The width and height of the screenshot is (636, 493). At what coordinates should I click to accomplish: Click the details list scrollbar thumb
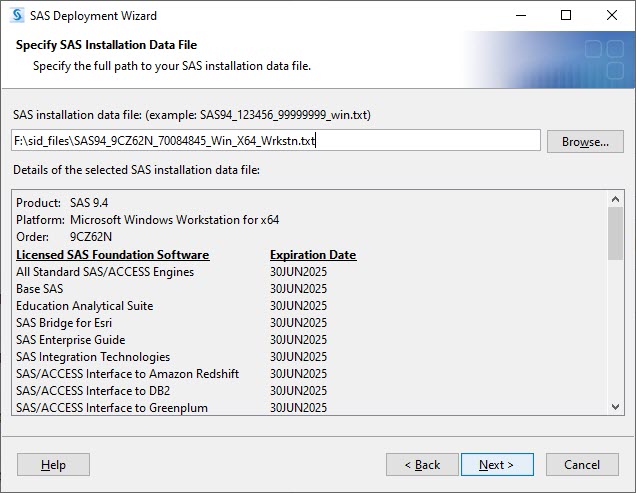pyautogui.click(x=615, y=233)
